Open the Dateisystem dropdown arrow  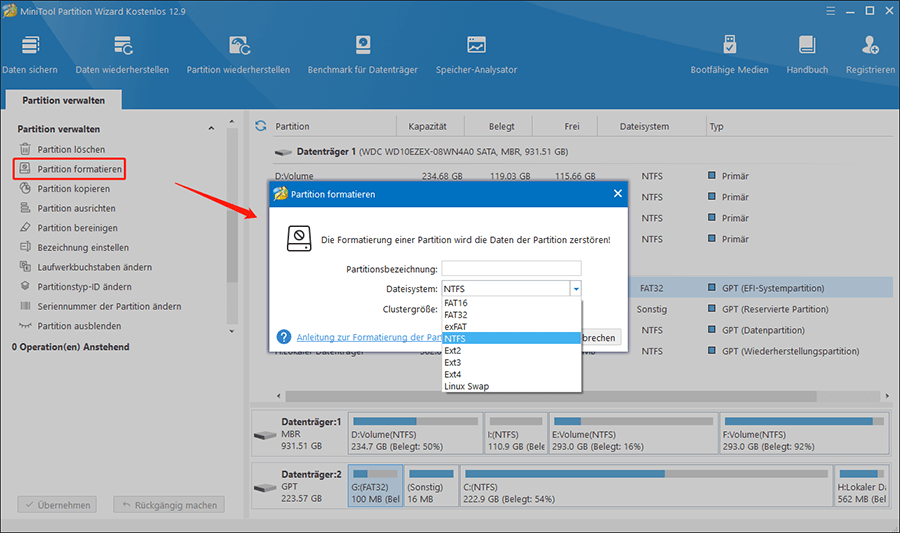click(576, 289)
